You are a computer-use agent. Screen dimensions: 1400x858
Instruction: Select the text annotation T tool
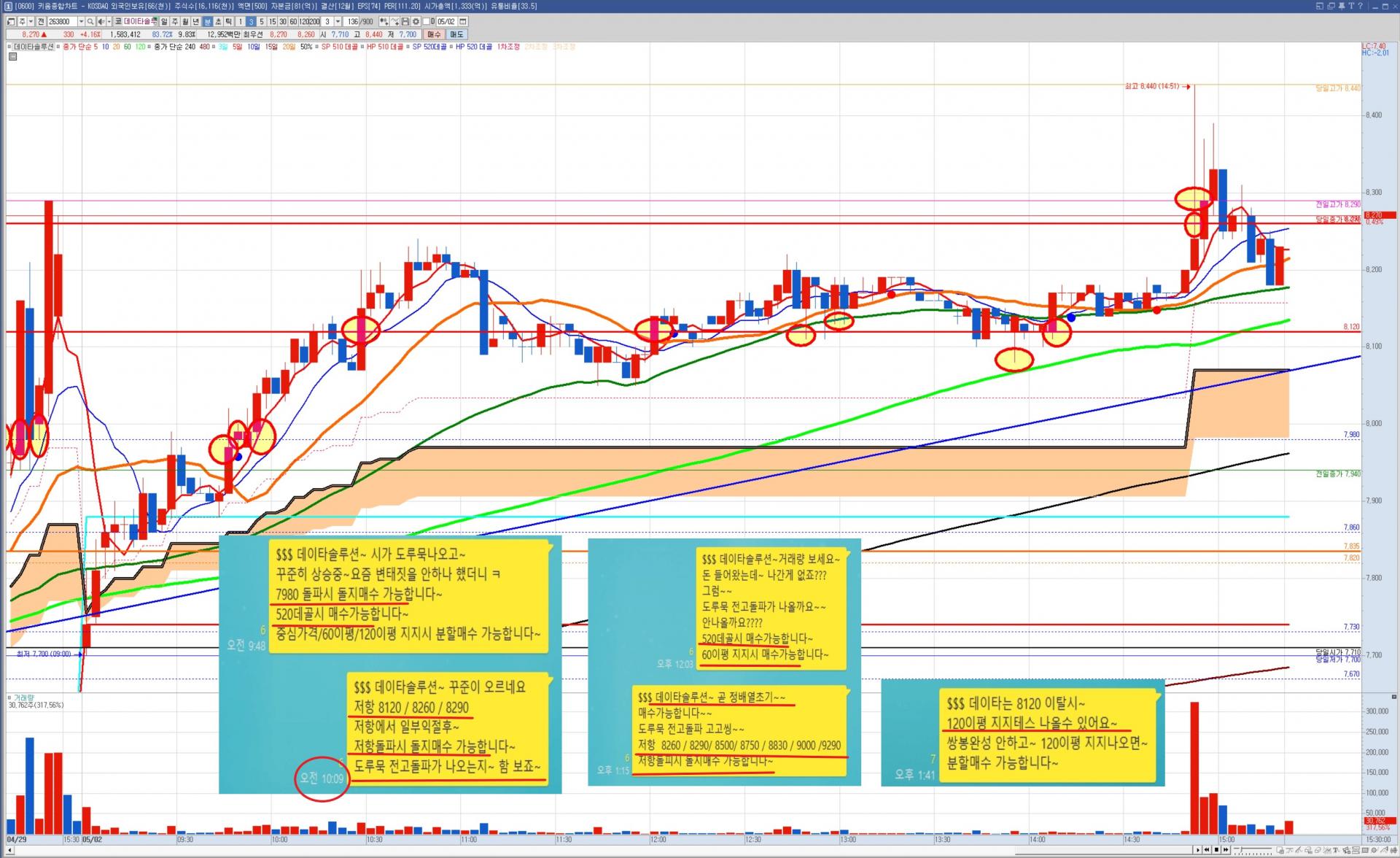1336,851
